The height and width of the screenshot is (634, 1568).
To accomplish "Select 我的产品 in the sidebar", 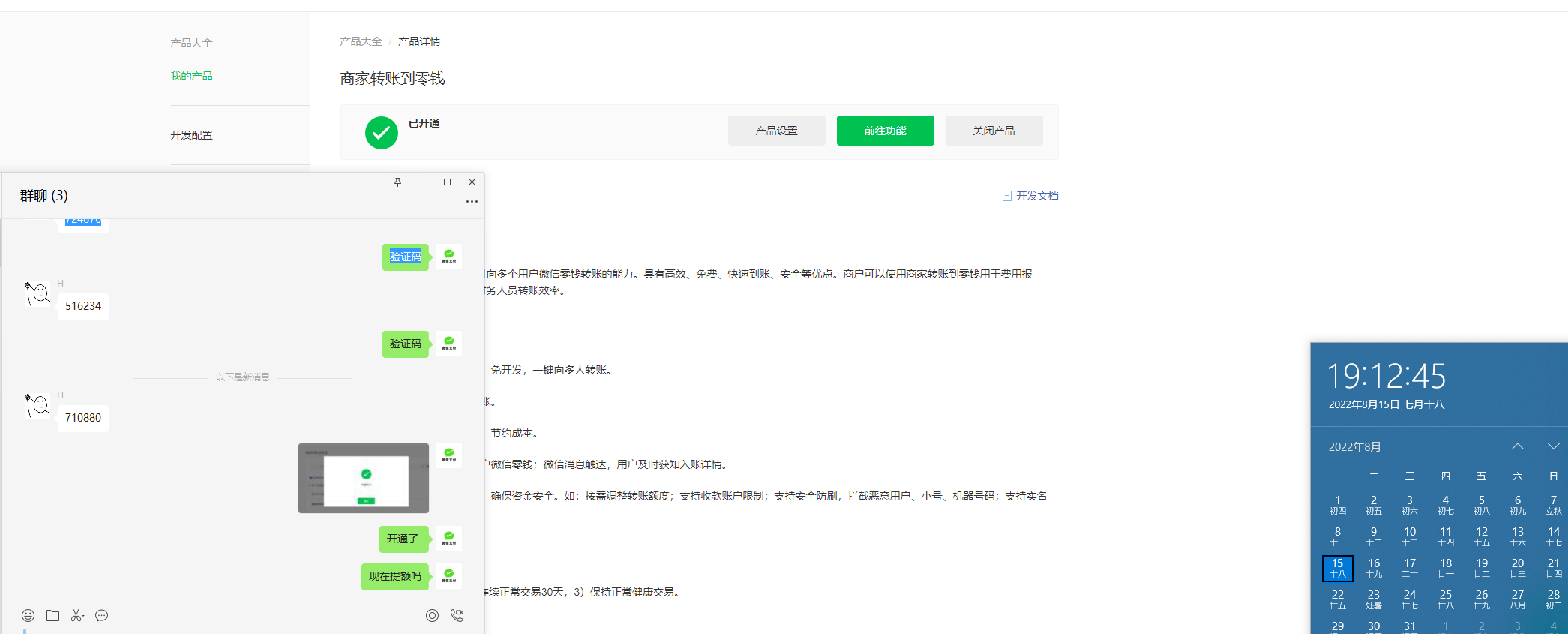I will point(191,76).
